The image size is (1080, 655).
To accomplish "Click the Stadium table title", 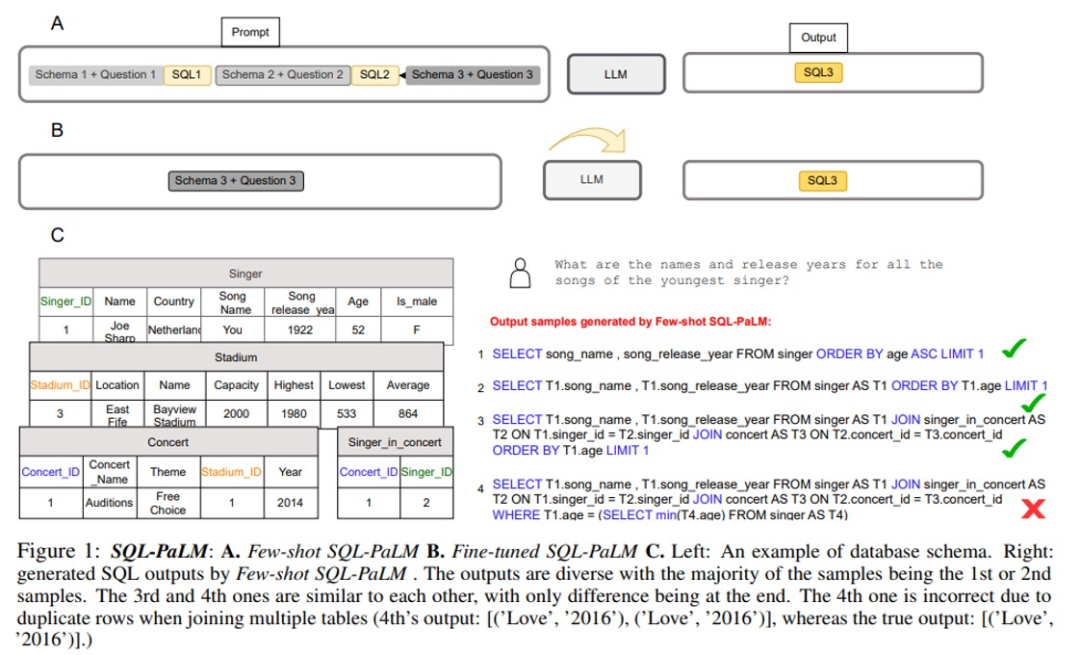I will (x=236, y=357).
